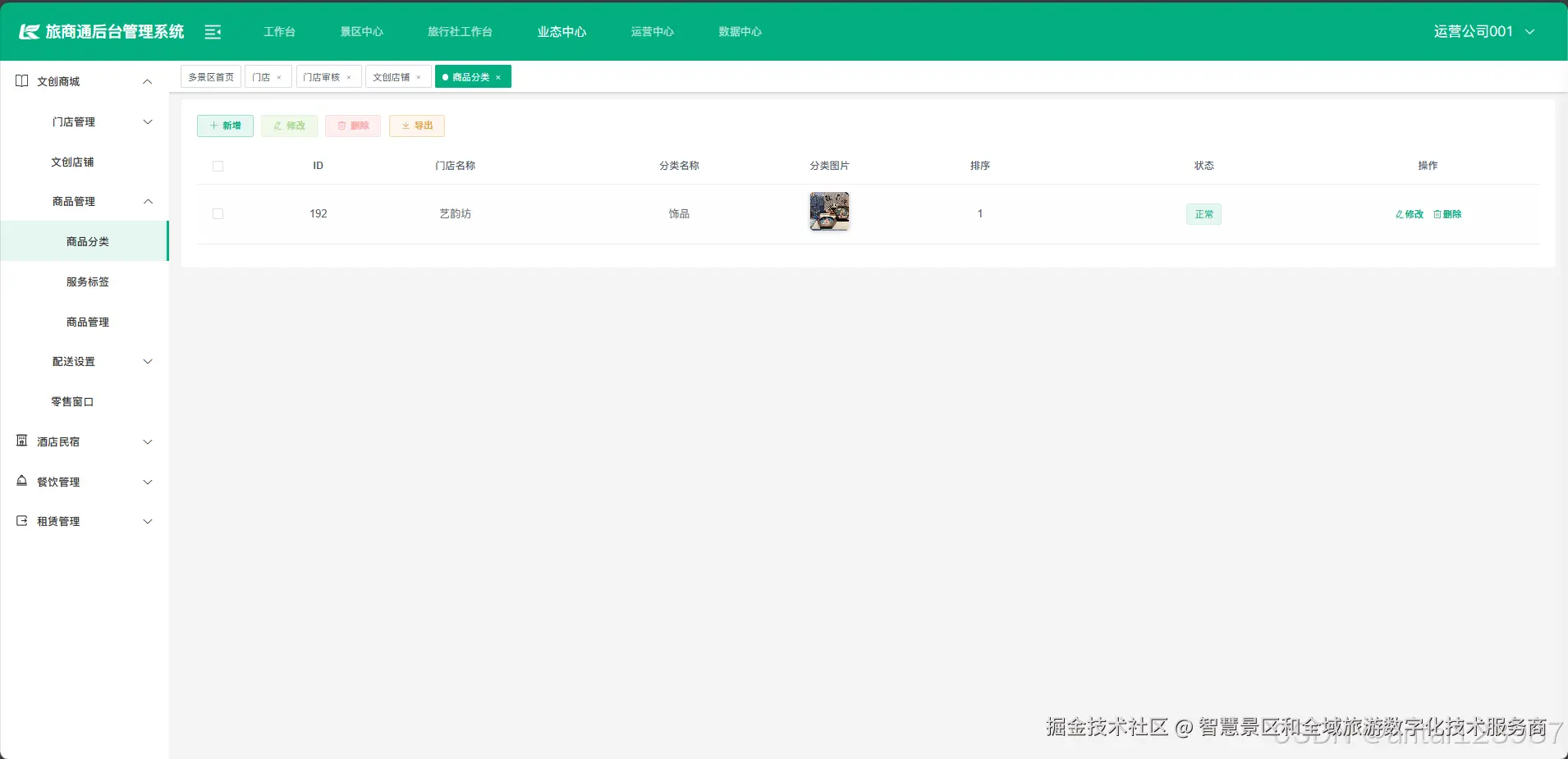Click the 导出 button

tap(417, 126)
